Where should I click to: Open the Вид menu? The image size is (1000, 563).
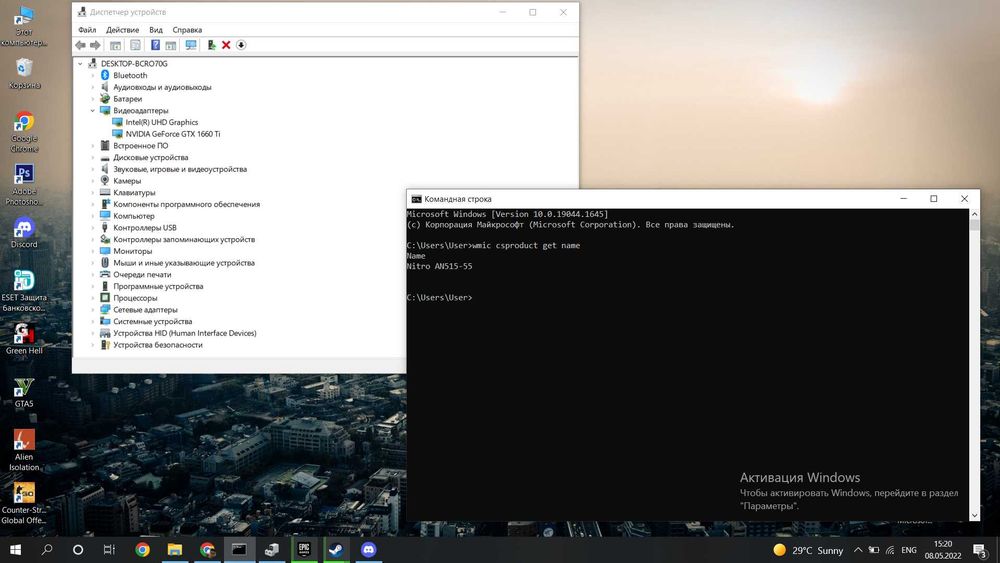tap(156, 30)
